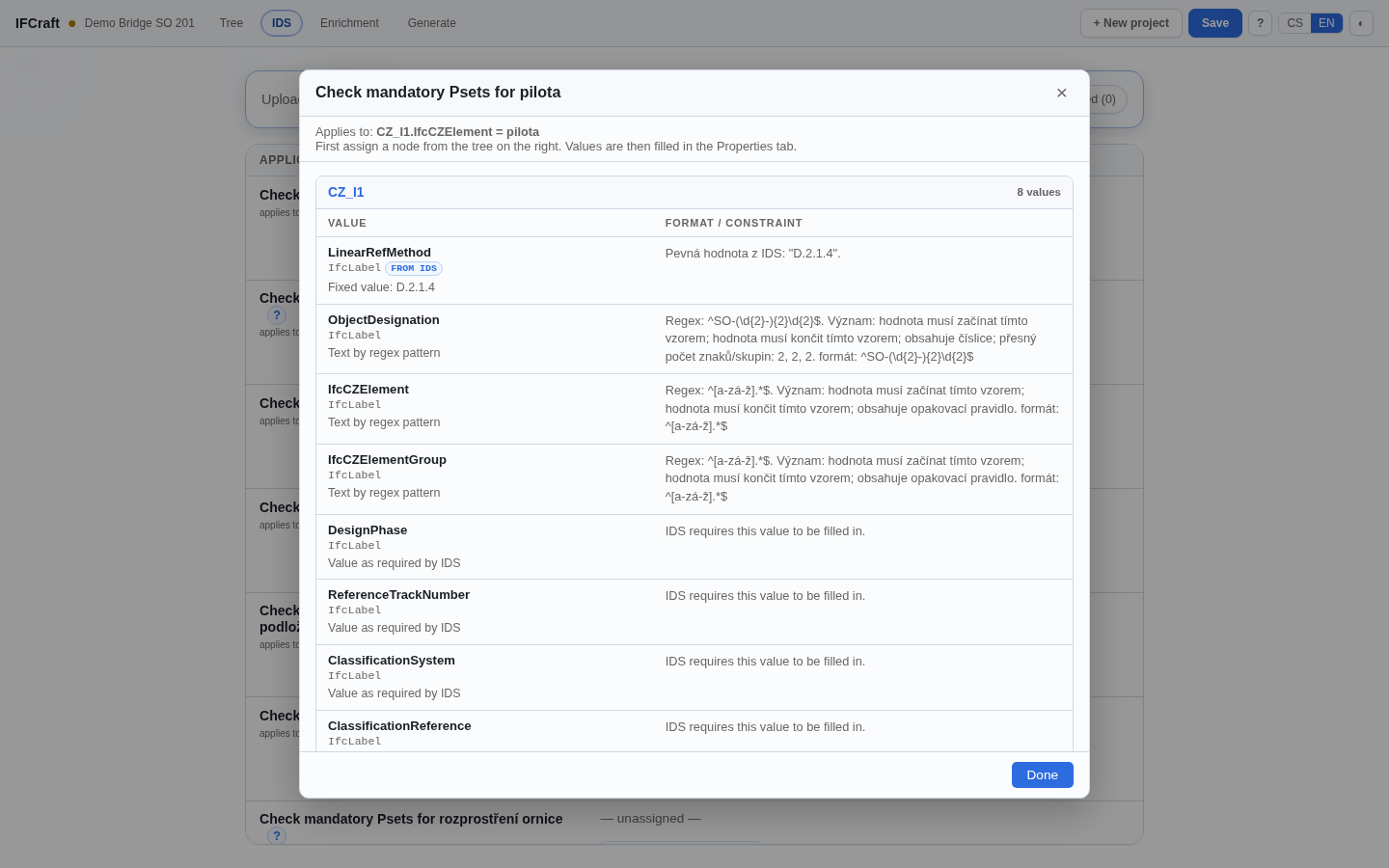Open the CZ_I1 property set heading
This screenshot has width=1389, height=868.
[x=346, y=192]
